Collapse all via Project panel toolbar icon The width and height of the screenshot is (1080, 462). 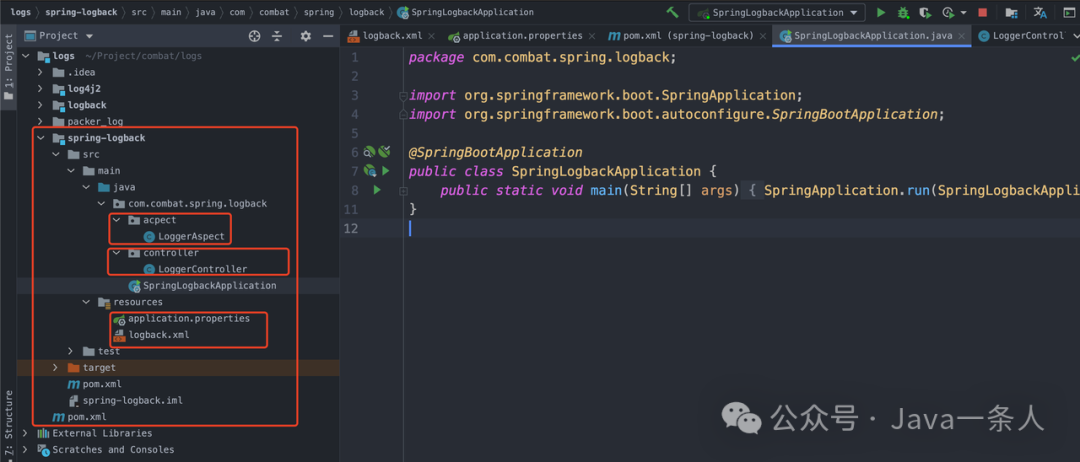(279, 36)
